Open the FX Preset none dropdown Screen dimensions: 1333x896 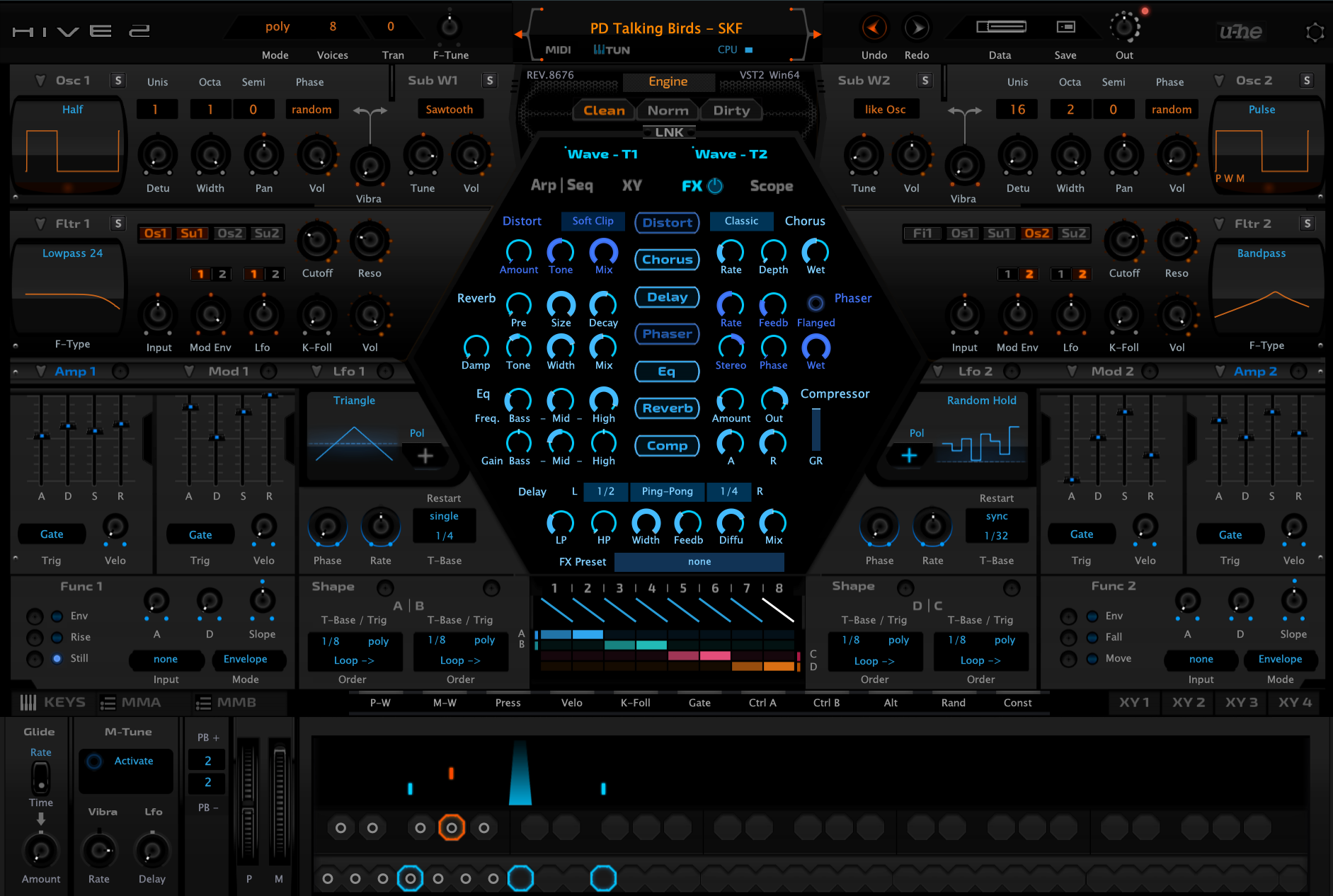[699, 561]
